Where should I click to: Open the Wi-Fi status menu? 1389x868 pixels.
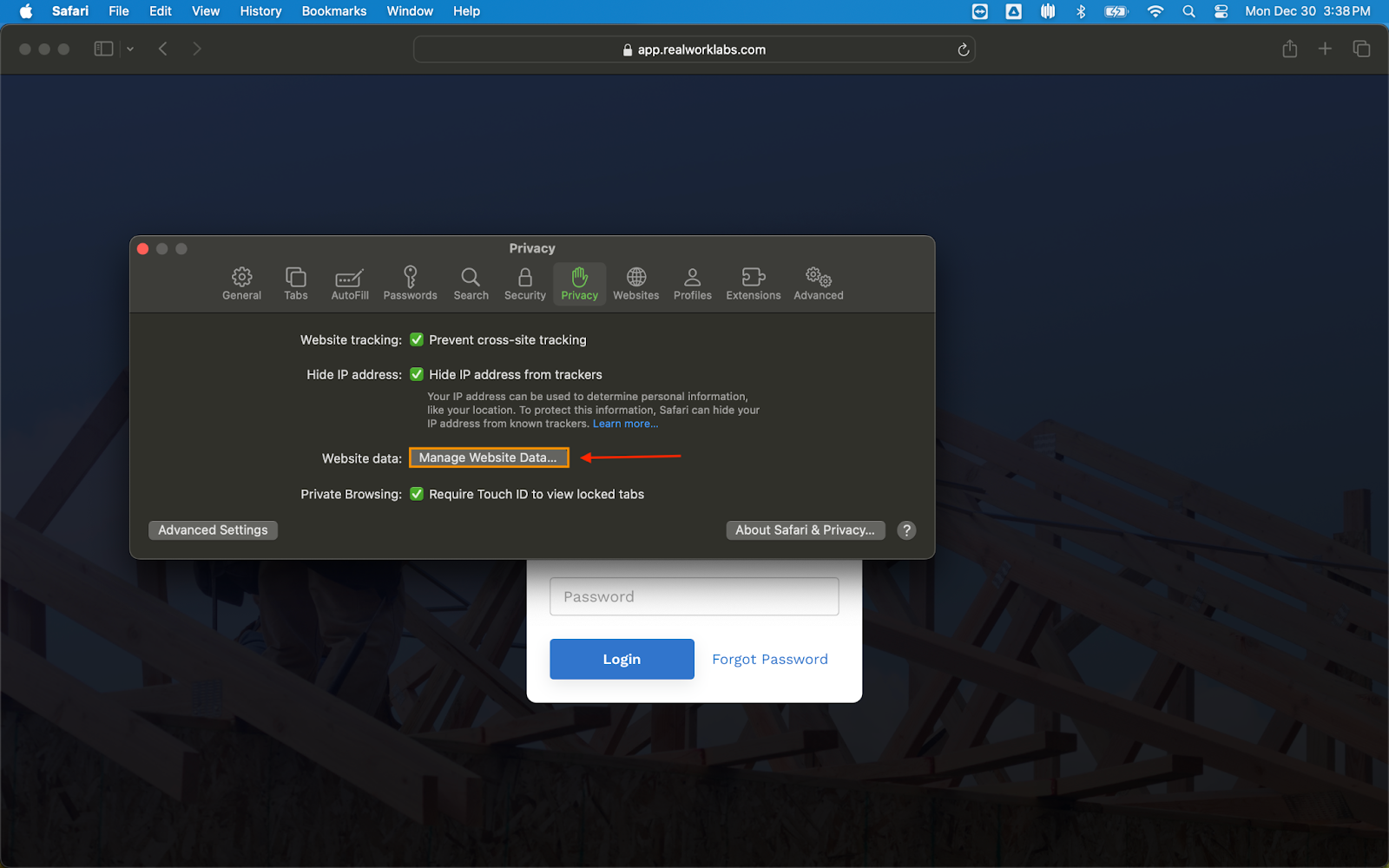click(x=1155, y=11)
